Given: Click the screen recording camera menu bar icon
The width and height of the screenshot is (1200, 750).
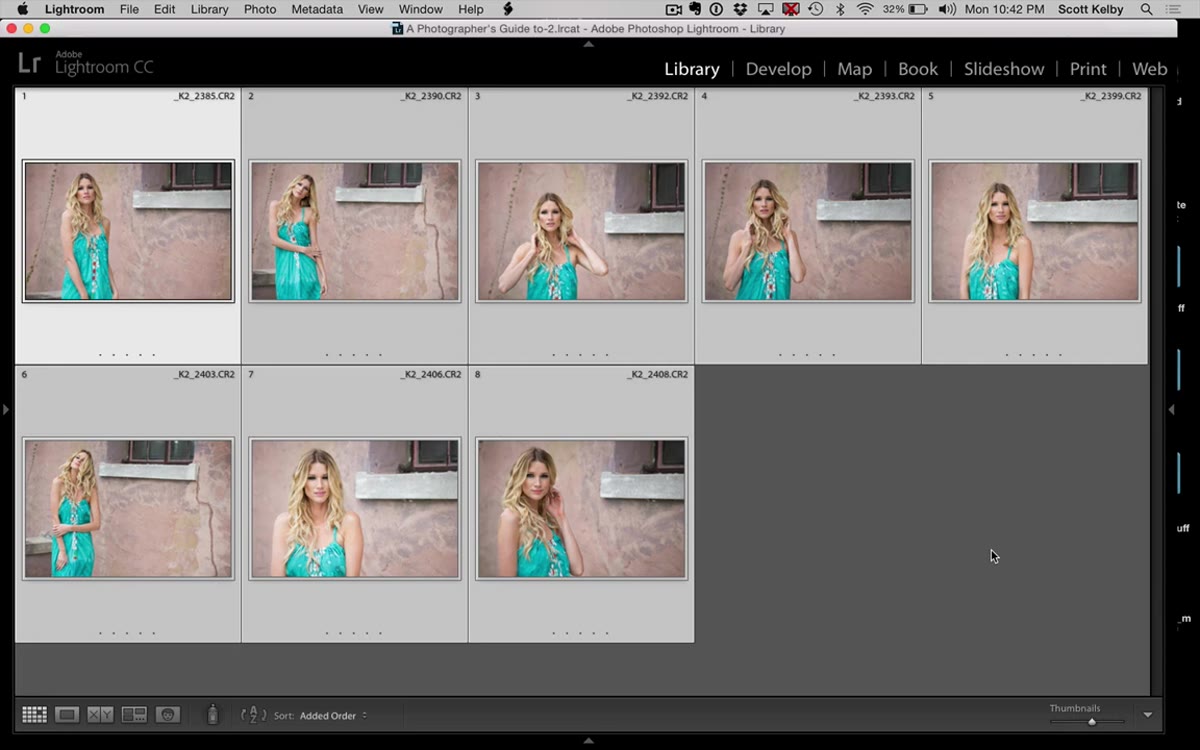Looking at the screenshot, I should click(673, 9).
